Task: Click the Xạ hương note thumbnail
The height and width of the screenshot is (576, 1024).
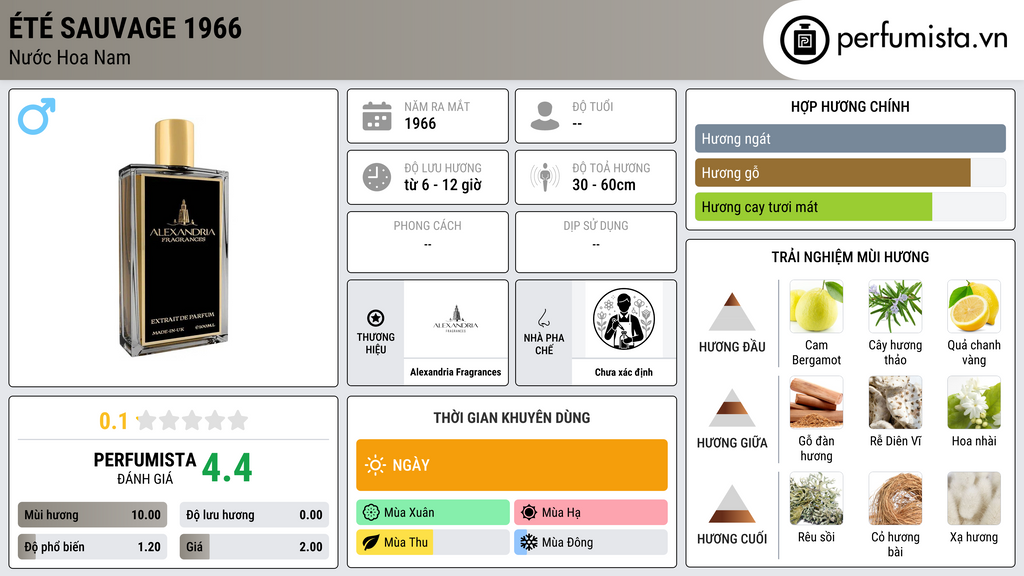Action: tap(974, 498)
